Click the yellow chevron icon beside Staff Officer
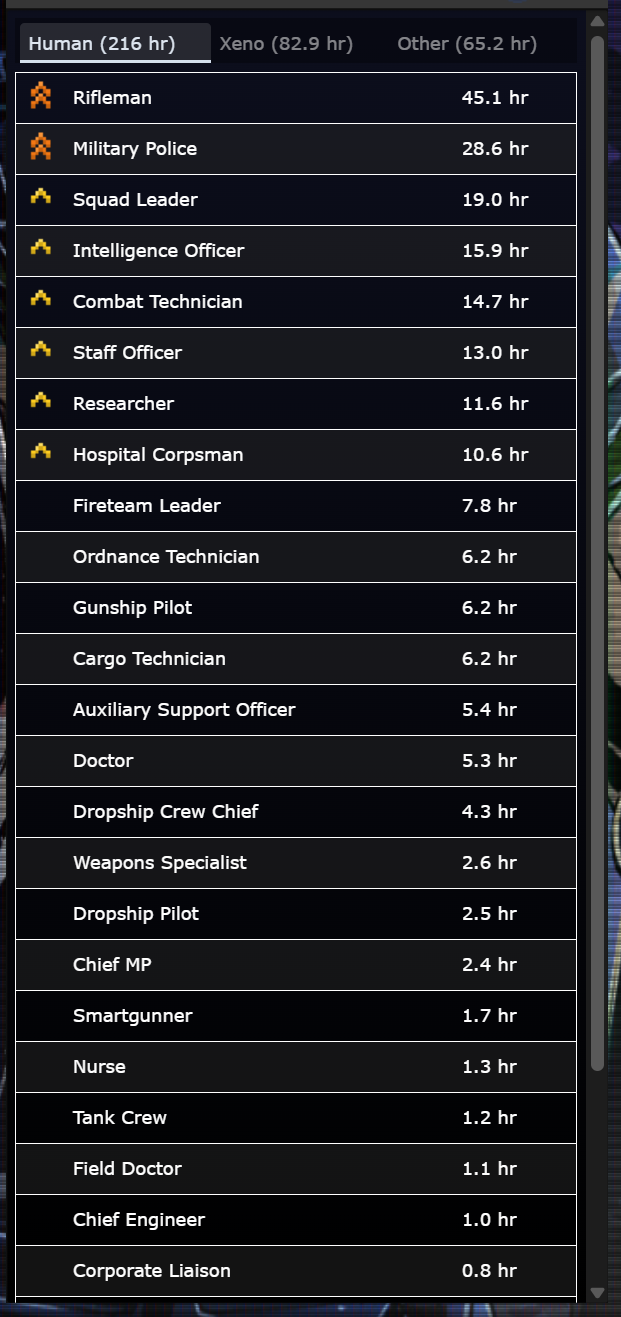Screen dimensions: 621x1317 coord(40,351)
